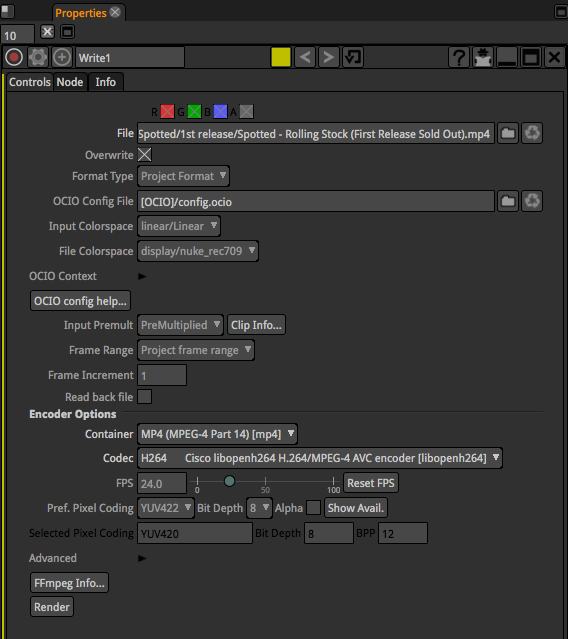This screenshot has height=639, width=568.
Task: Open the File Colorspace dropdown
Action: tap(198, 251)
